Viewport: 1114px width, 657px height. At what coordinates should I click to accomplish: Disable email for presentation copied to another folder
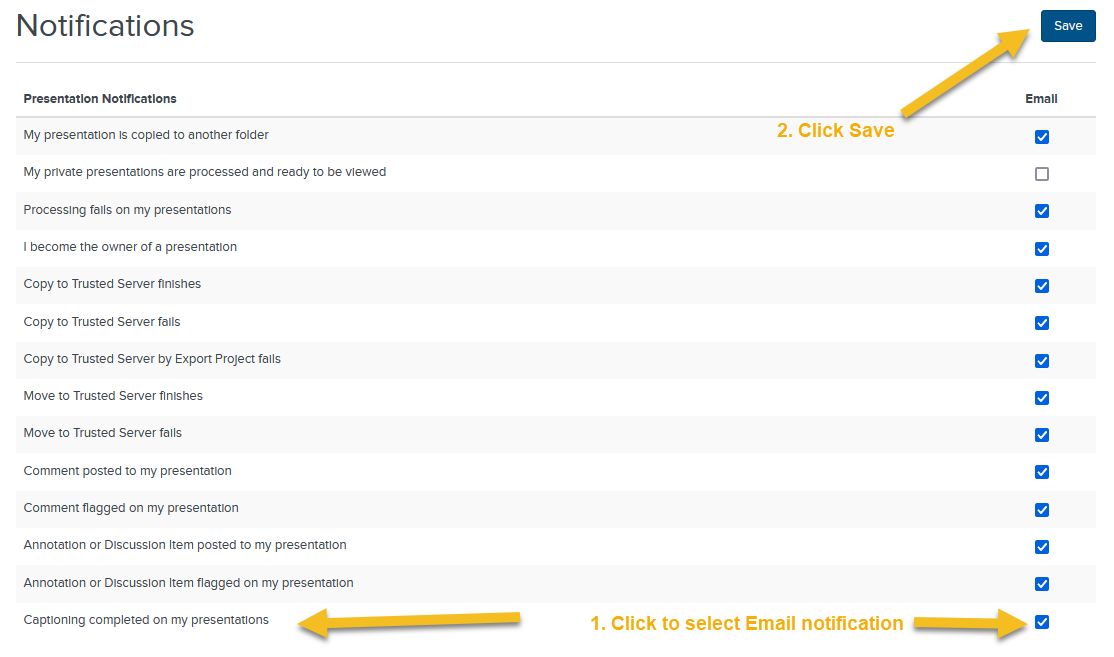(1042, 136)
